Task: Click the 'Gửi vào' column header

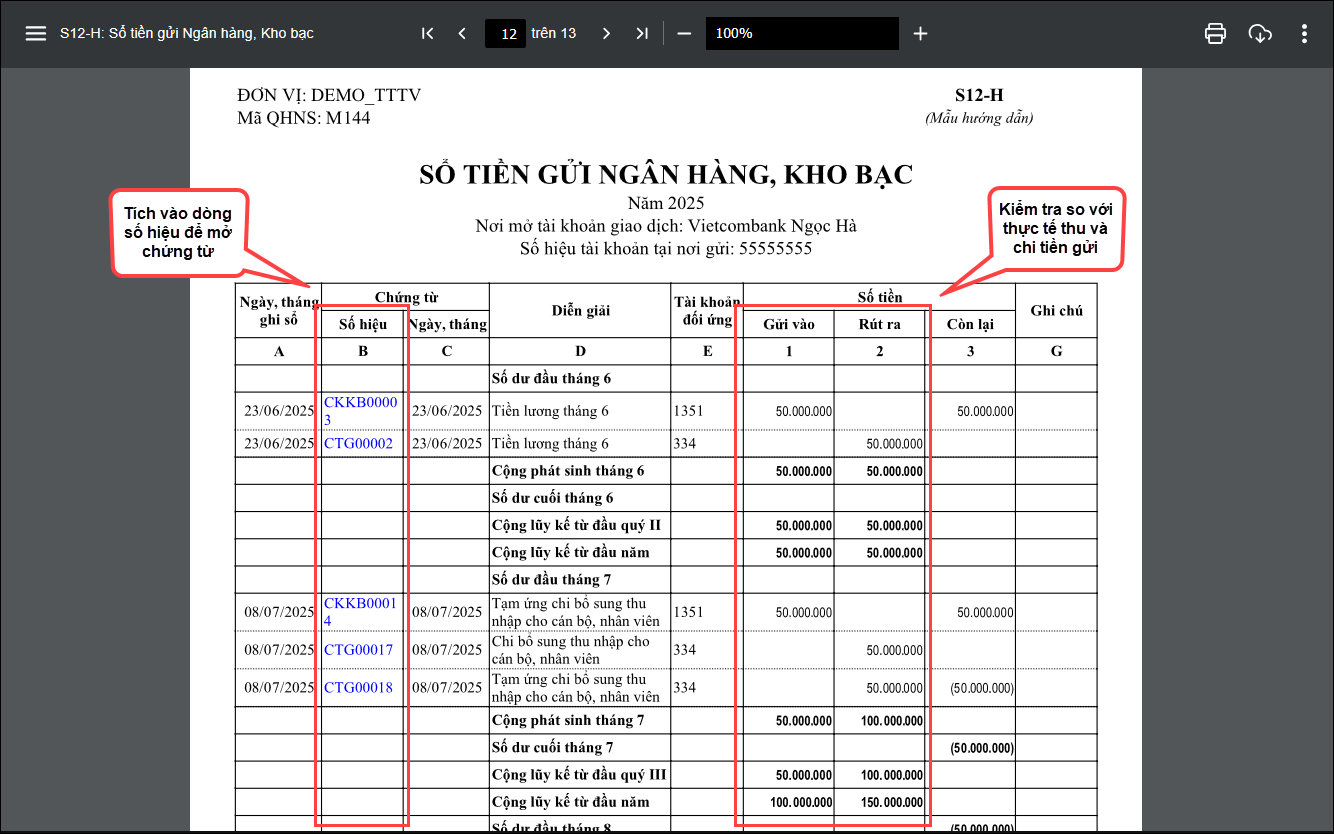Action: (x=789, y=324)
